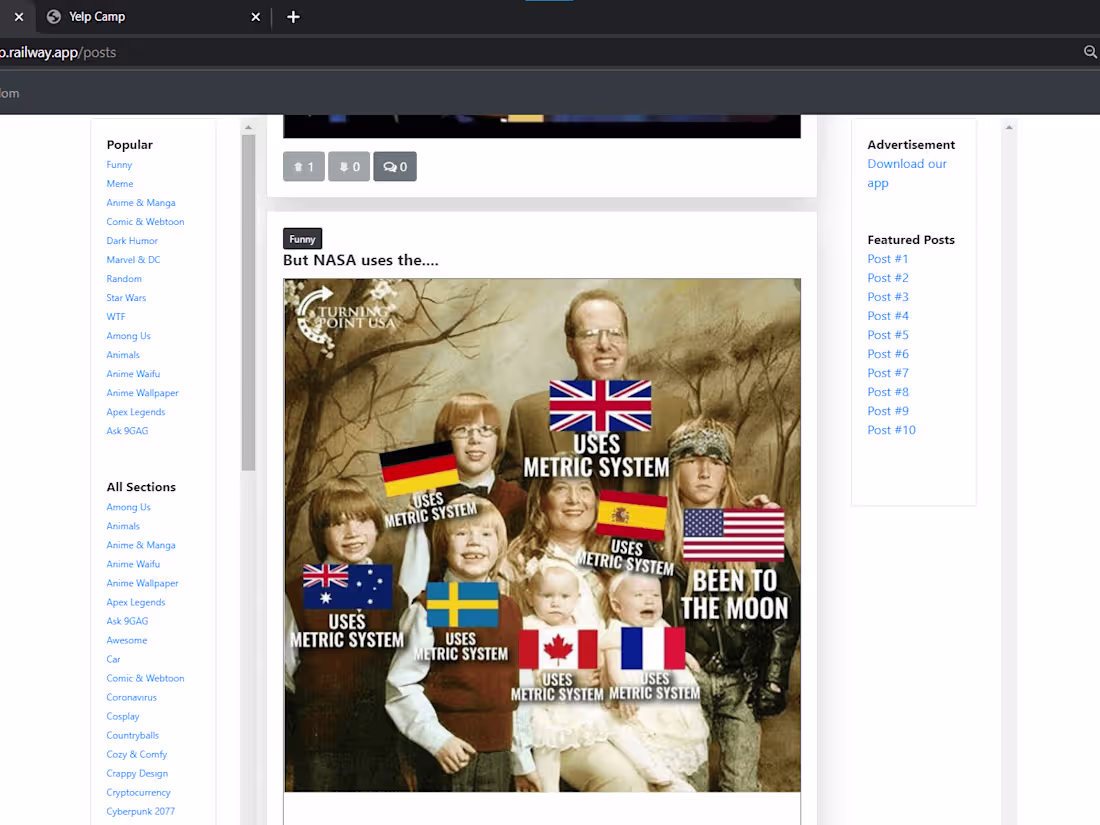
Task: Zoom out using the magnifier icon in address bar
Action: (x=1089, y=52)
